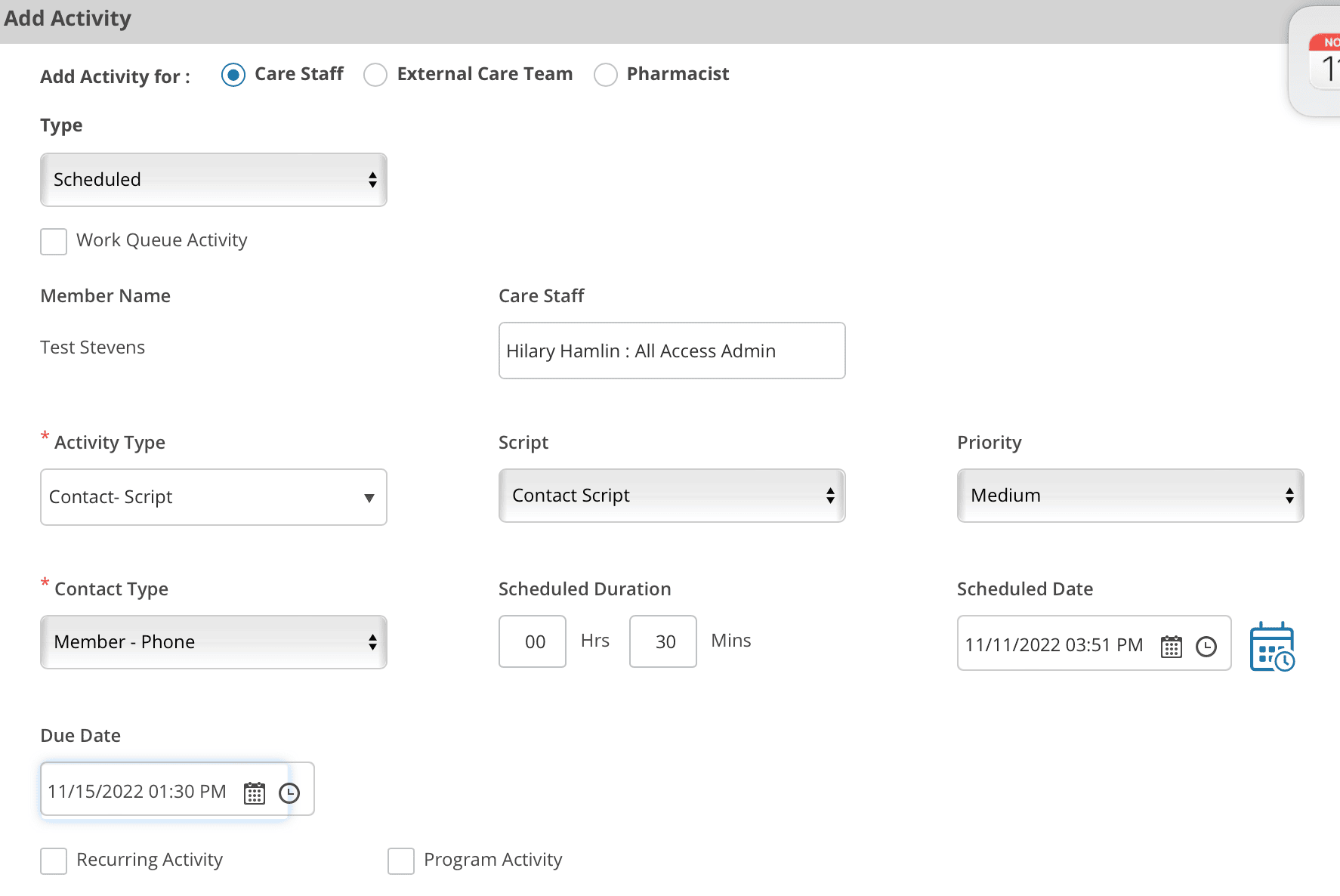Click the duration Mins input field

coord(663,641)
